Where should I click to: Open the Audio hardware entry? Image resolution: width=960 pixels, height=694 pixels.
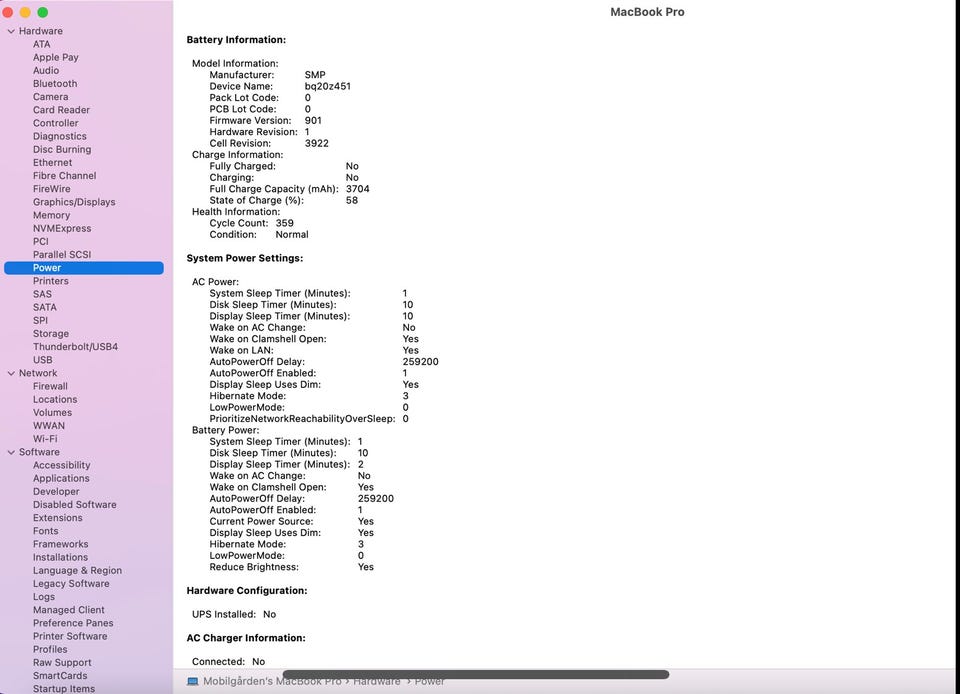46,70
